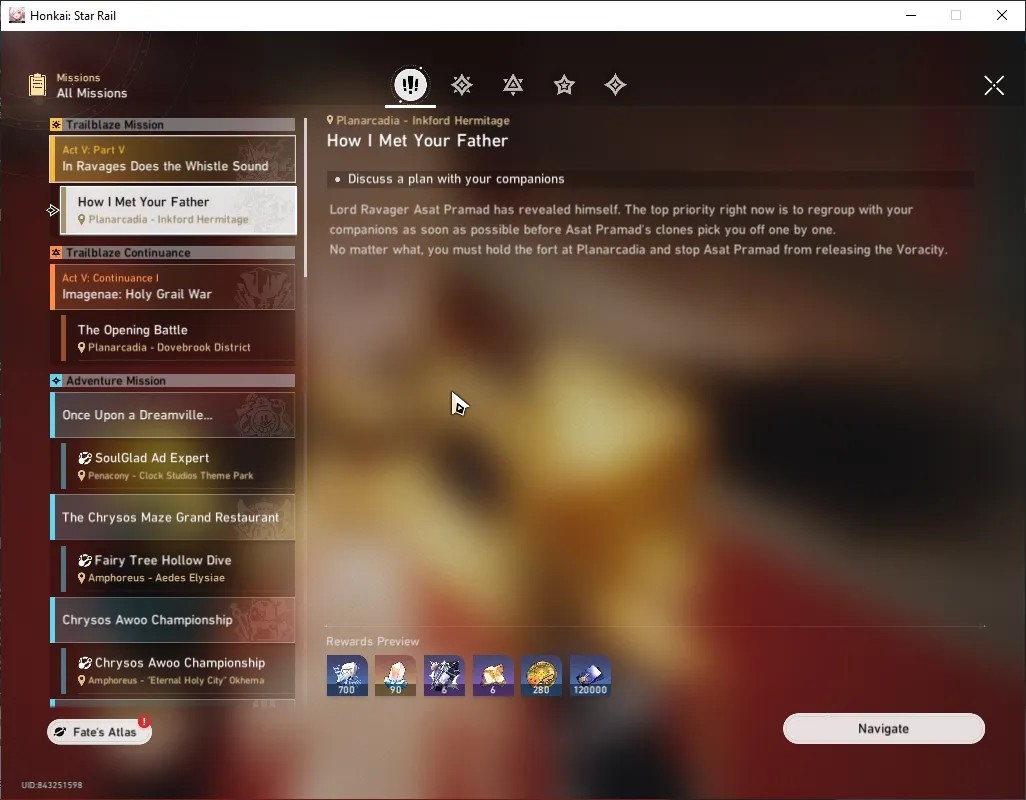This screenshot has width=1026, height=800.
Task: View the first reward item with quantity 6
Action: tap(444, 675)
